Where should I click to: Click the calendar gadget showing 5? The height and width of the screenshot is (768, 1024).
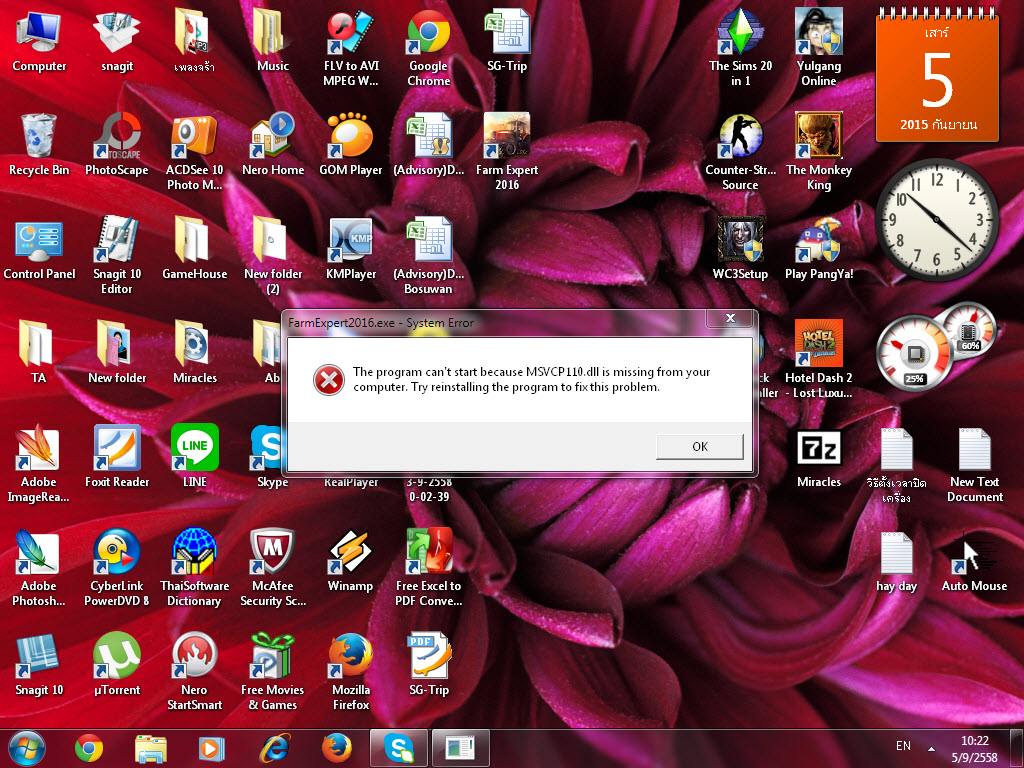coord(937,78)
